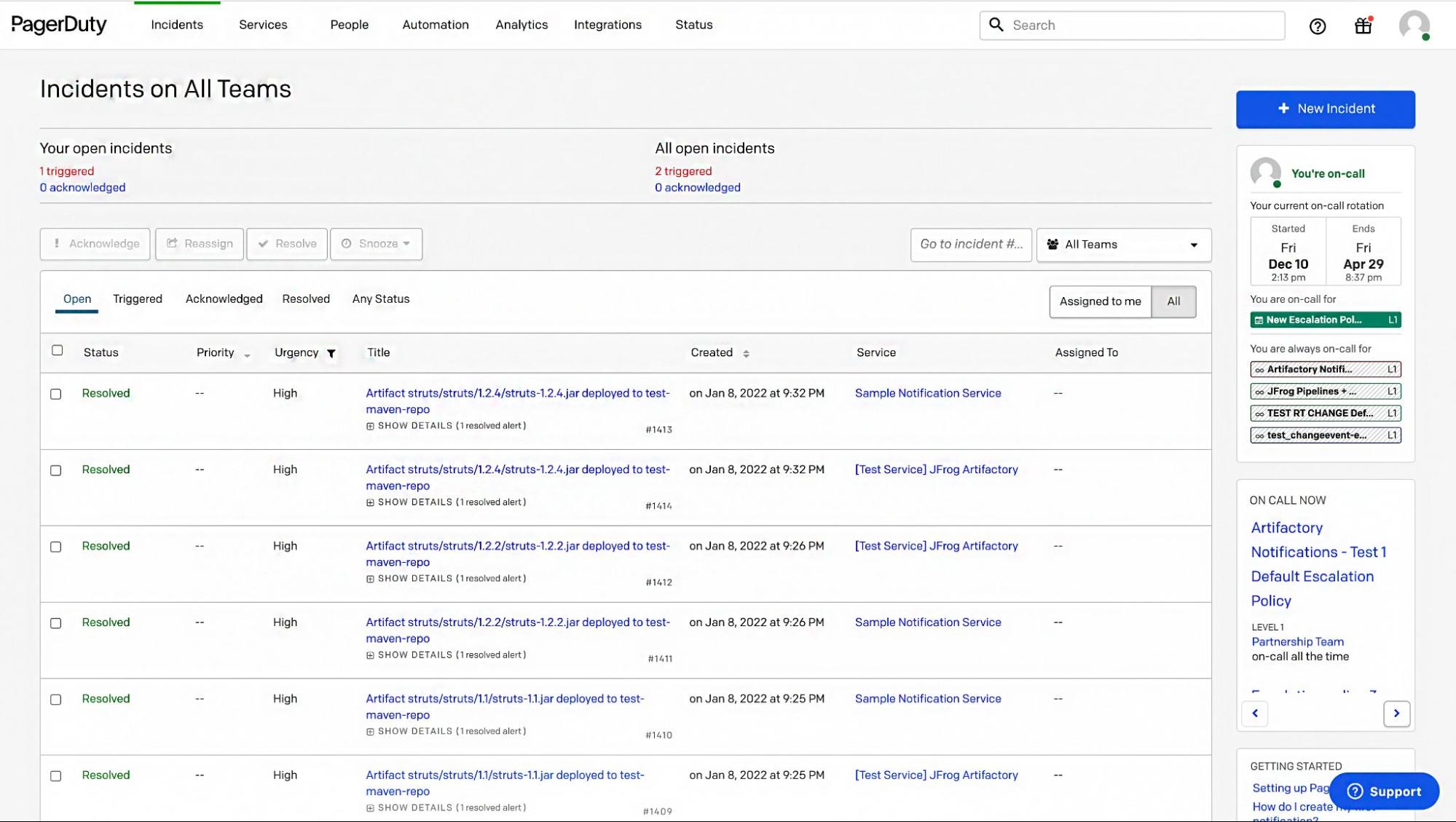Check the checkbox for incident #1410
Screen dimensions: 1456x822
click(56, 700)
